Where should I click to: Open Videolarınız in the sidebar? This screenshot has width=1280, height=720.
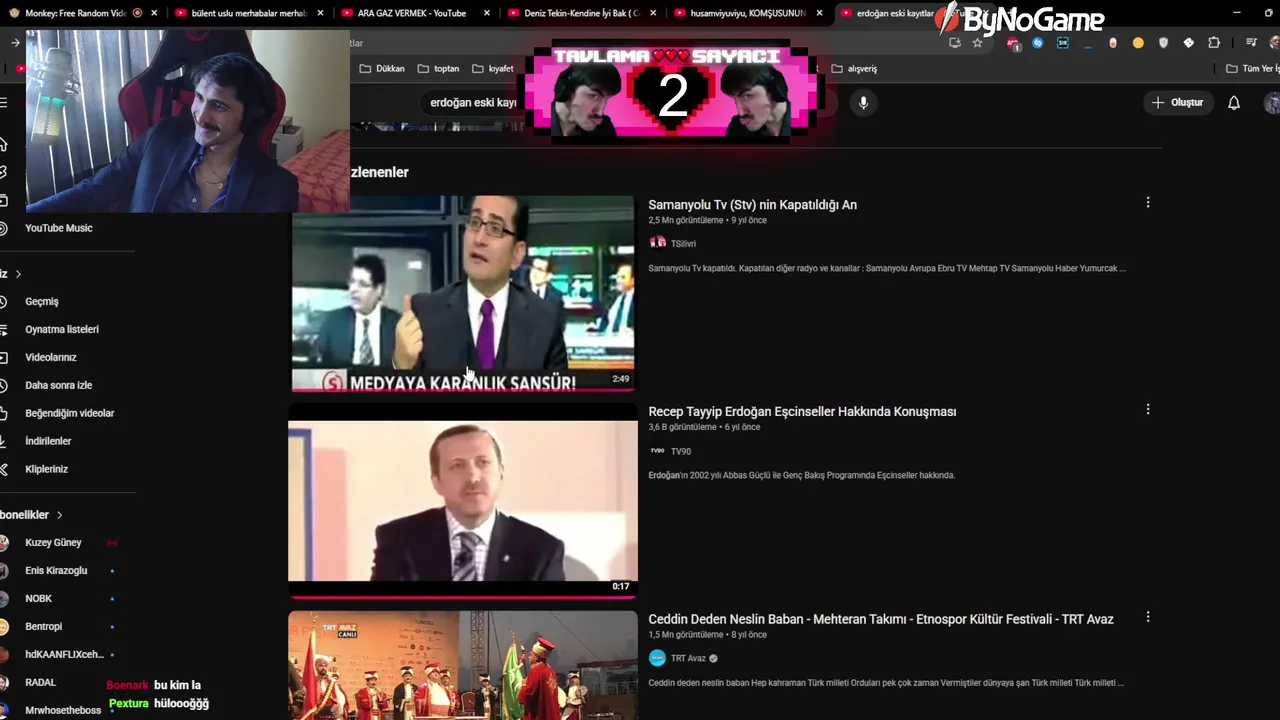click(51, 357)
